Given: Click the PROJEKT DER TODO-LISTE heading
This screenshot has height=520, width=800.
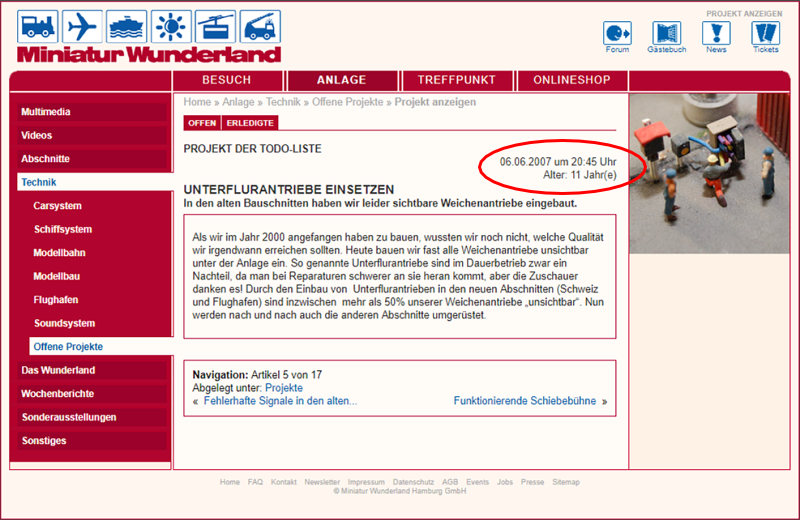Looking at the screenshot, I should pos(253,149).
